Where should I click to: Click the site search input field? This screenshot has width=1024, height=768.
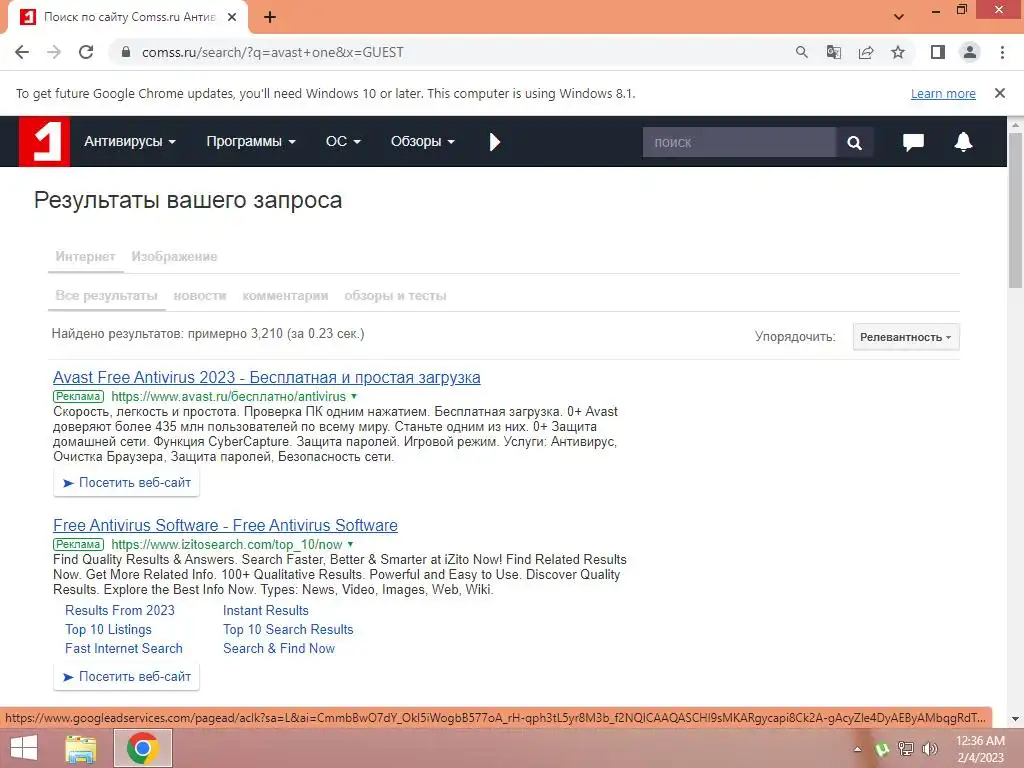tap(739, 142)
